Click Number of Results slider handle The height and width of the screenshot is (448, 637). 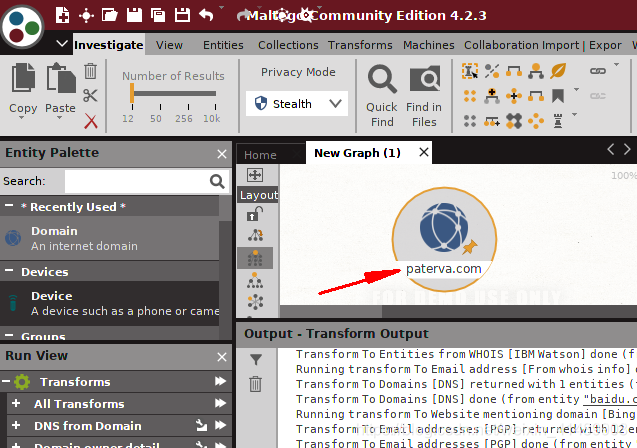tap(132, 93)
